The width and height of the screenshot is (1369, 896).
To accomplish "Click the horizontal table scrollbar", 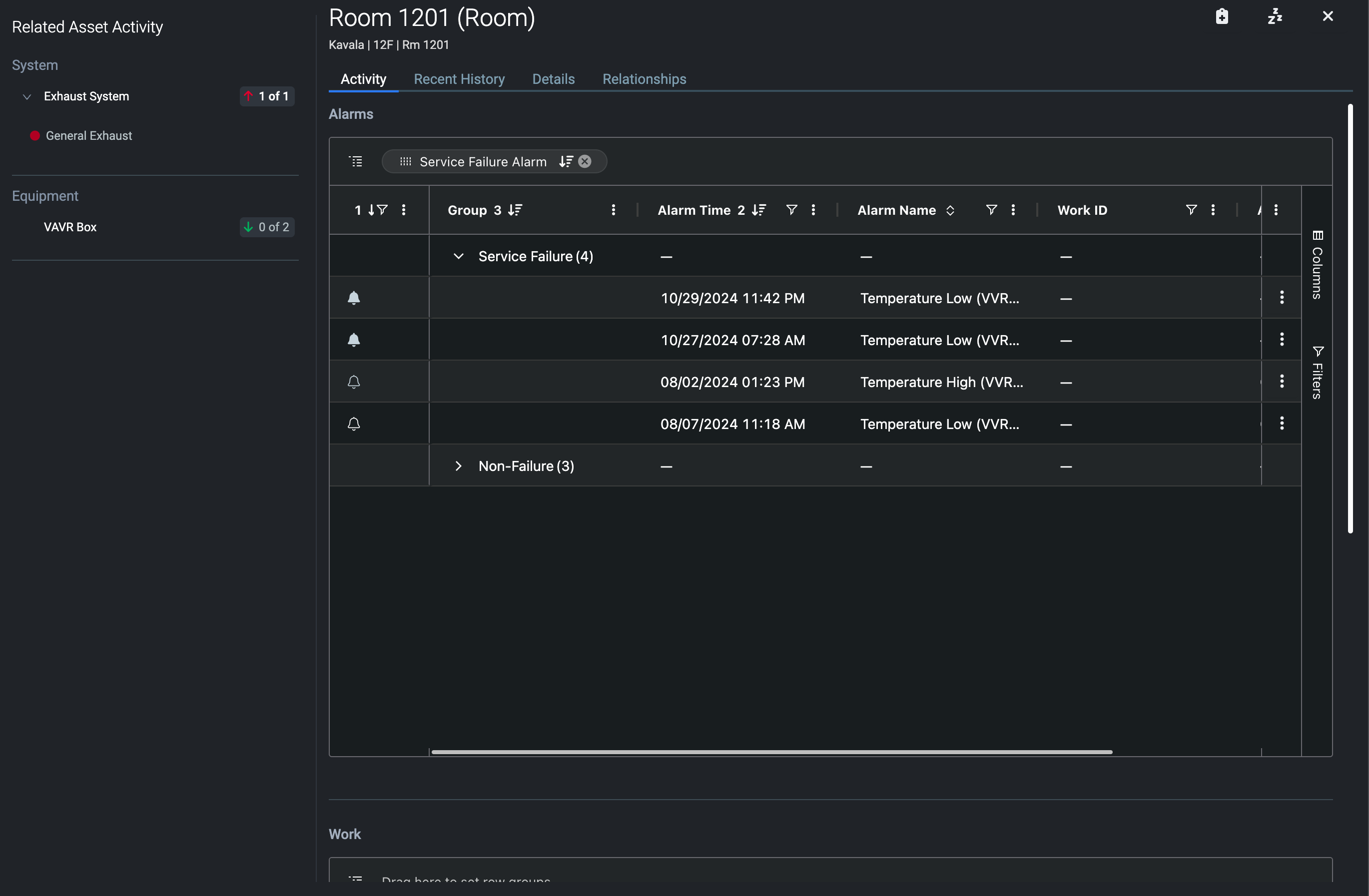I will pyautogui.click(x=771, y=752).
